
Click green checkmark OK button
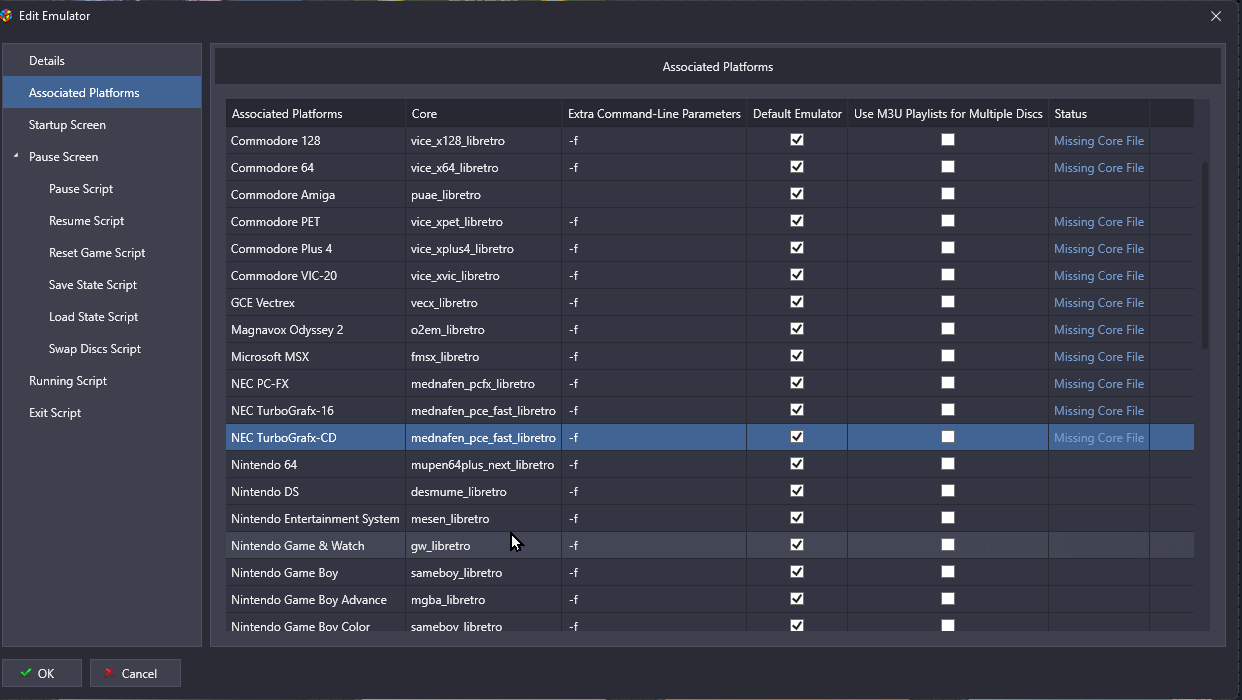tap(42, 673)
